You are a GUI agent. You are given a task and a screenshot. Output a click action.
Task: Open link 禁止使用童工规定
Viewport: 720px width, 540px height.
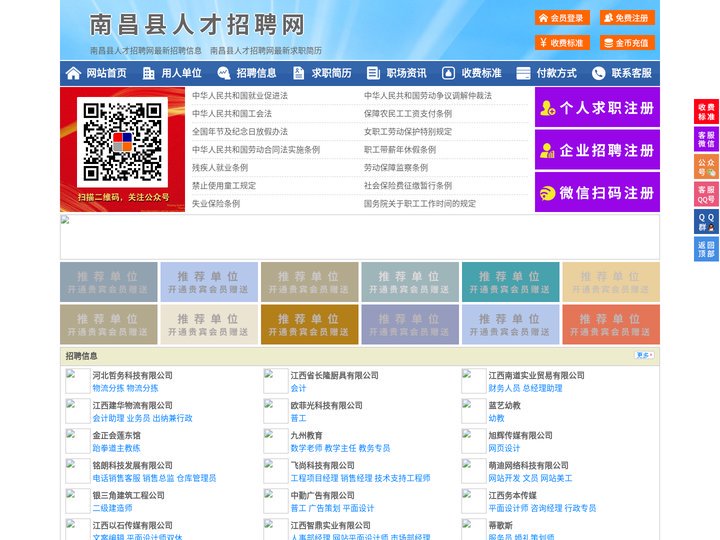pos(224,186)
